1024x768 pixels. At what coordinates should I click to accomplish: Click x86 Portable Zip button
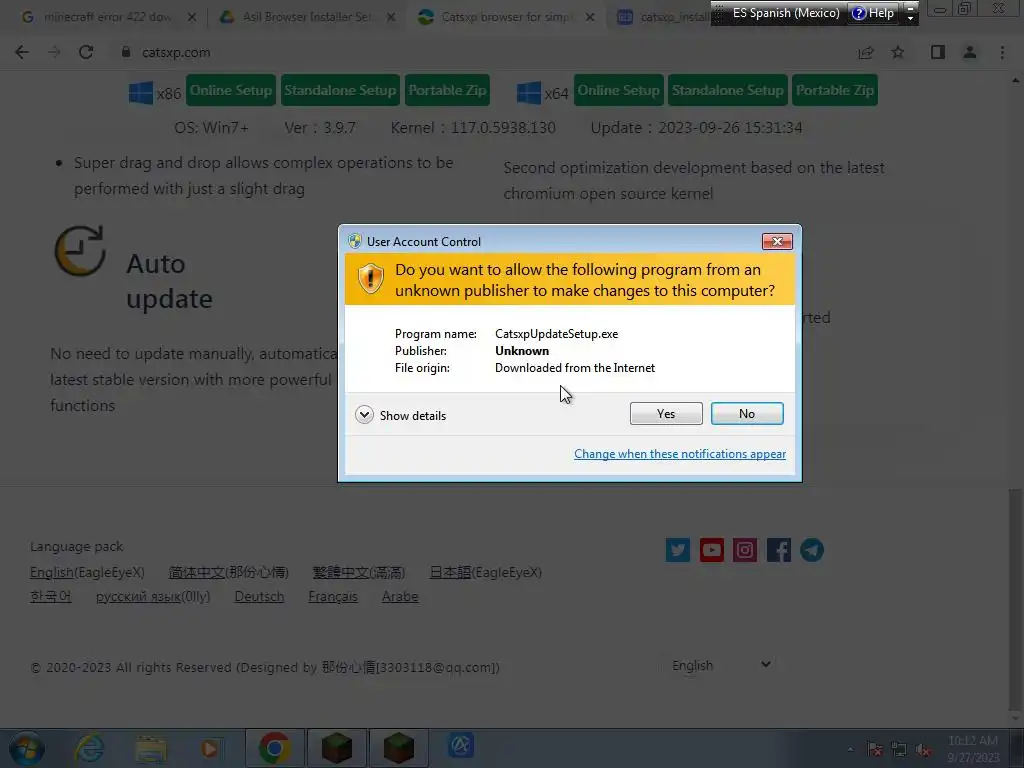447,90
